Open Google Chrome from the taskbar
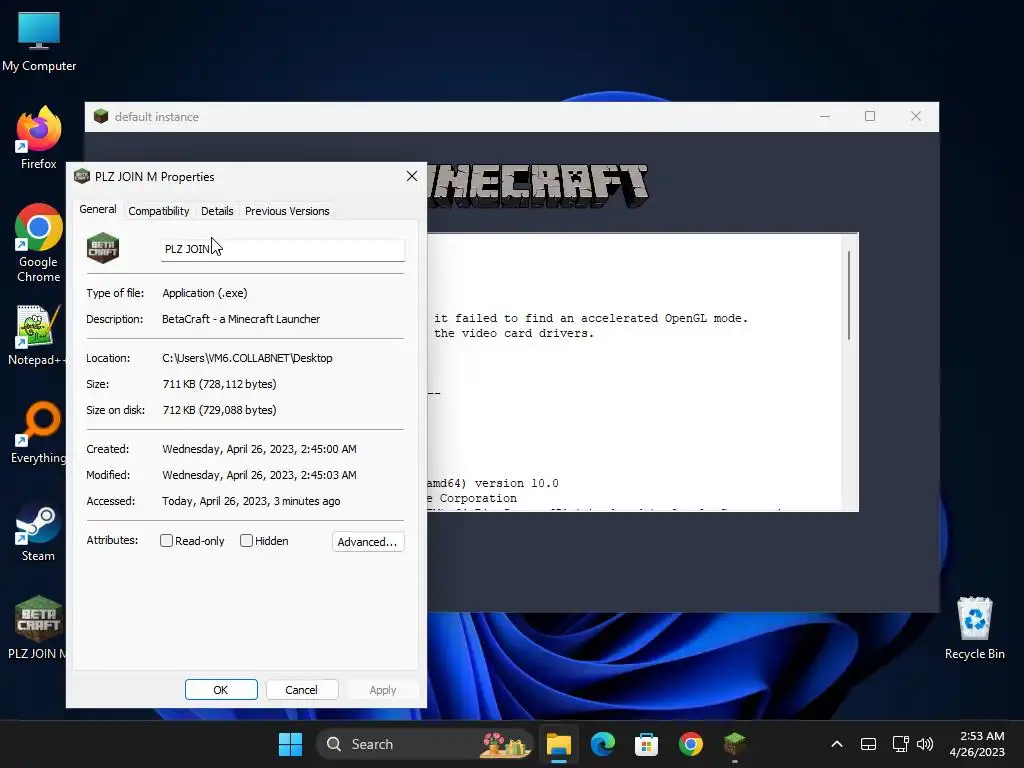The image size is (1024, 768). point(690,744)
